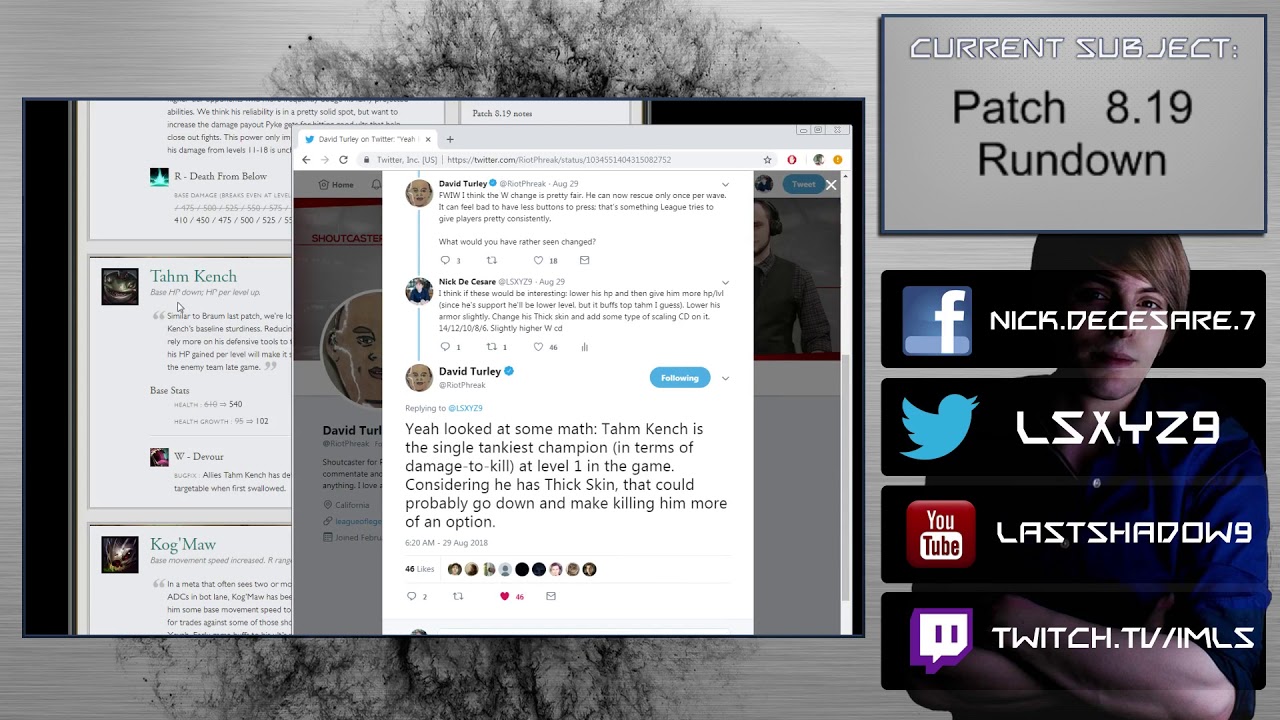
Task: Expand options chevron on Nick De Cesare's tweet
Action: pos(725,282)
